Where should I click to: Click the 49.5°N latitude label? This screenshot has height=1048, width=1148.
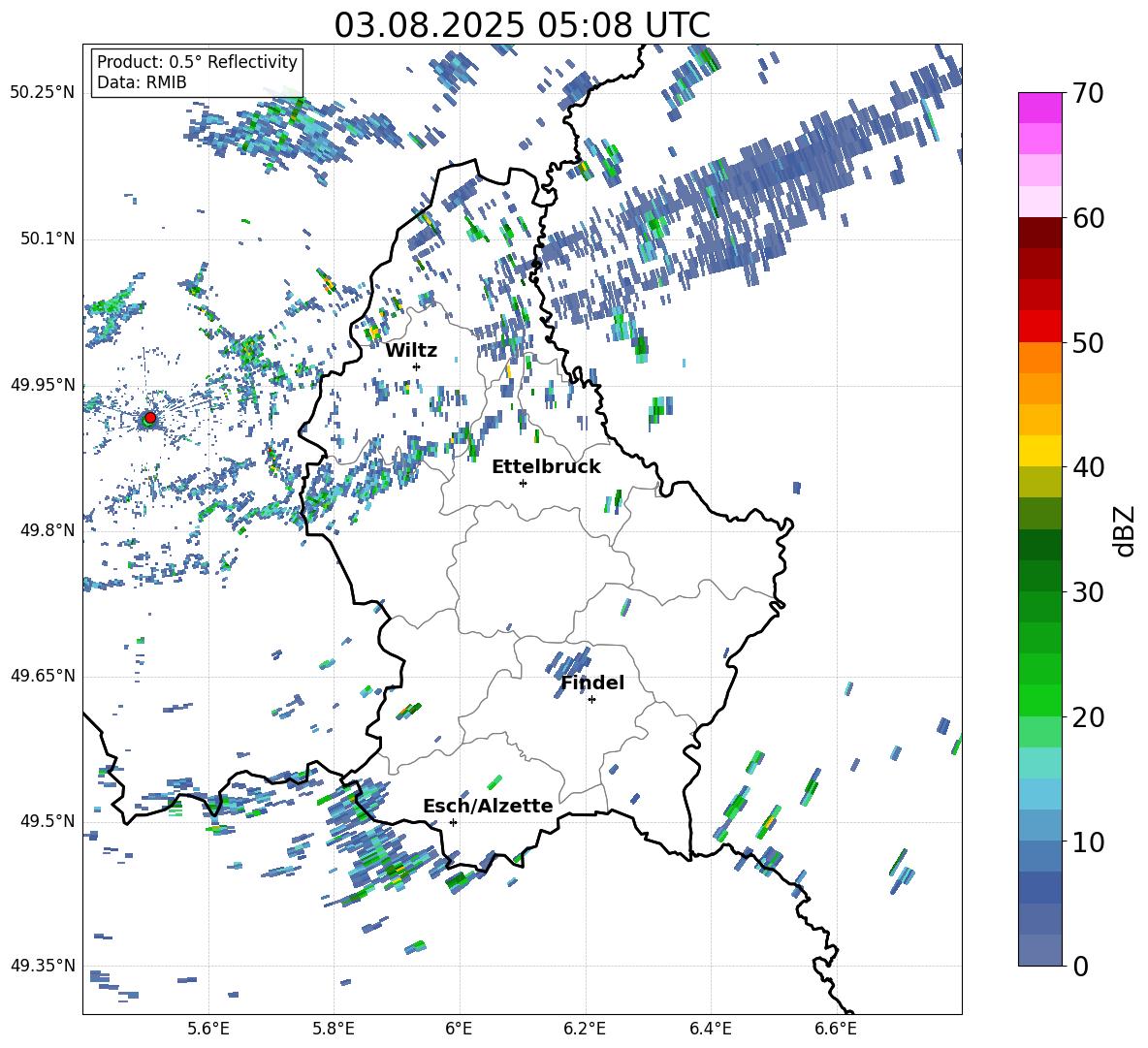(x=48, y=821)
